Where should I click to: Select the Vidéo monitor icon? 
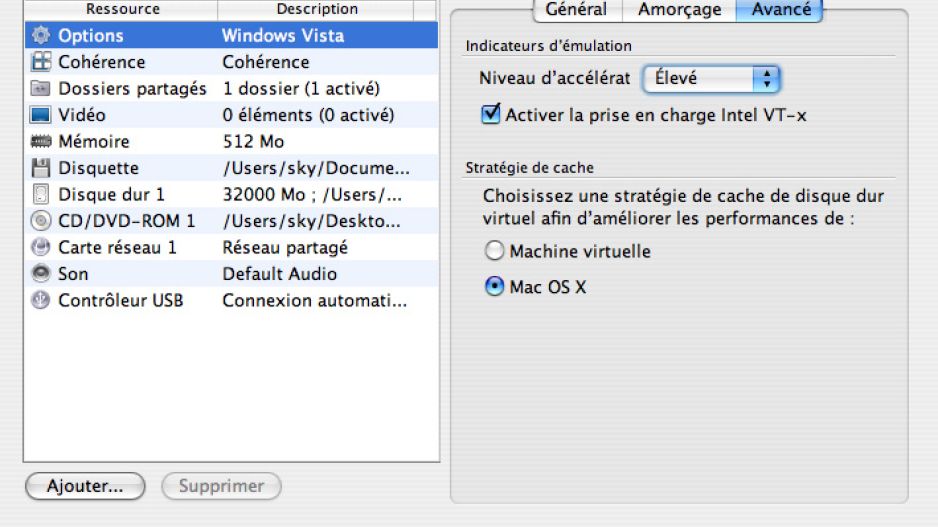pos(41,115)
